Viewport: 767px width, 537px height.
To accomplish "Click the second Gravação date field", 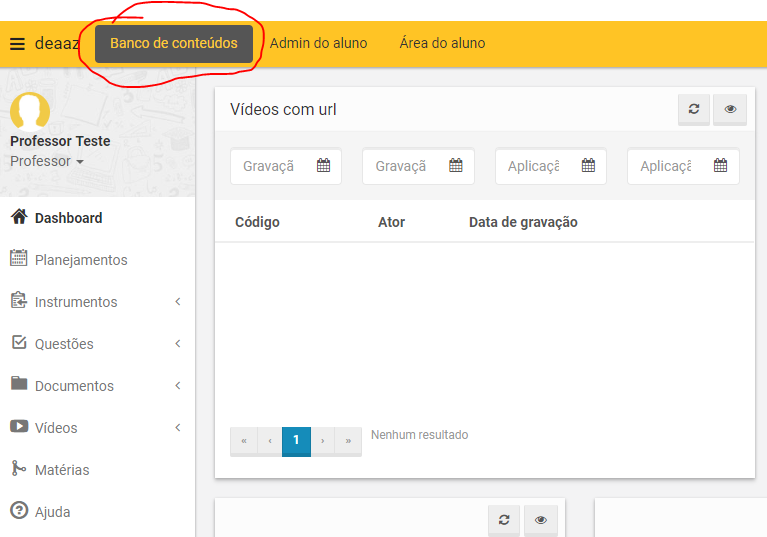I will click(418, 166).
